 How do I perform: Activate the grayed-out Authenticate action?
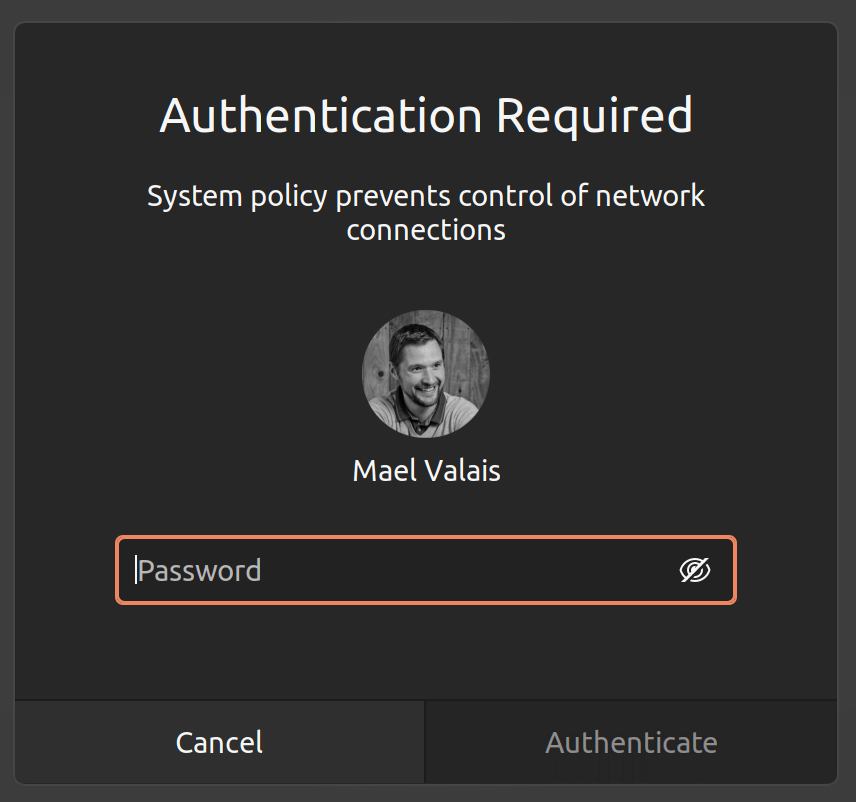click(631, 742)
